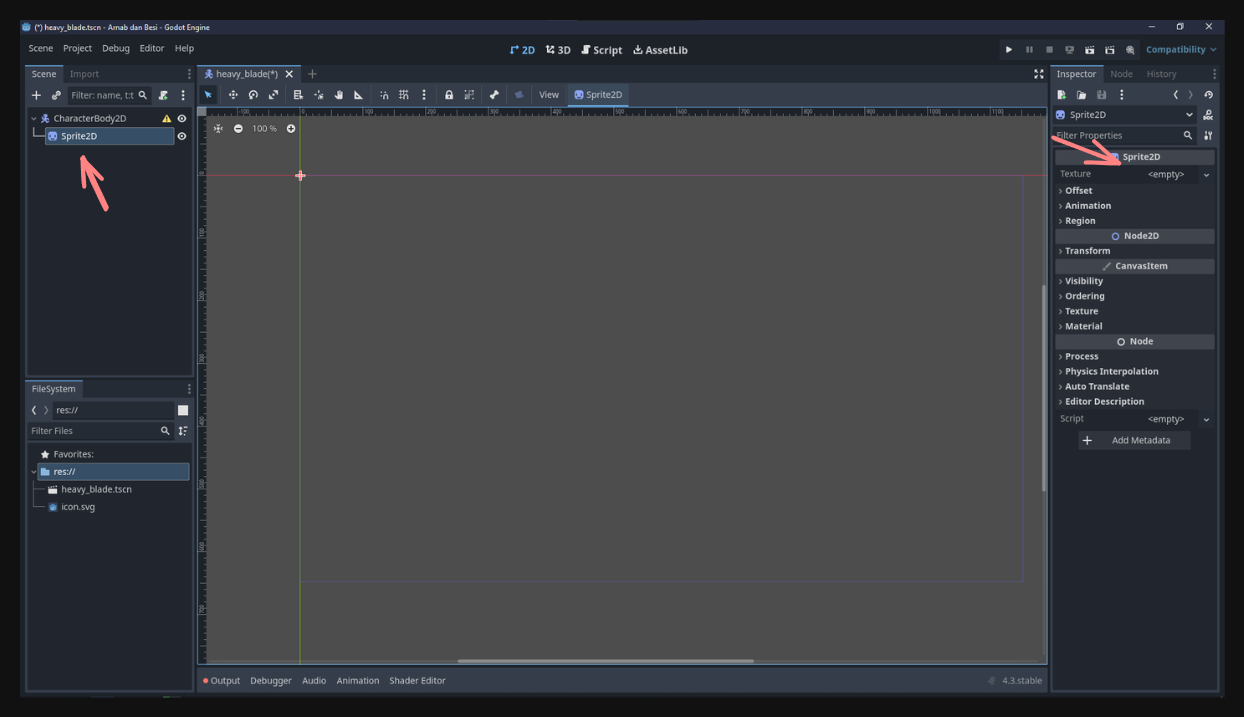
Task: Open the Shader Editor bottom panel
Action: [x=417, y=681]
